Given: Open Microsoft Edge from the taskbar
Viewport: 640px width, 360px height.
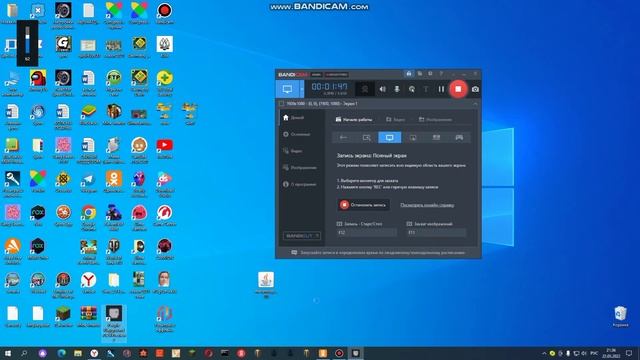Looking at the screenshot, I should click(62, 353).
